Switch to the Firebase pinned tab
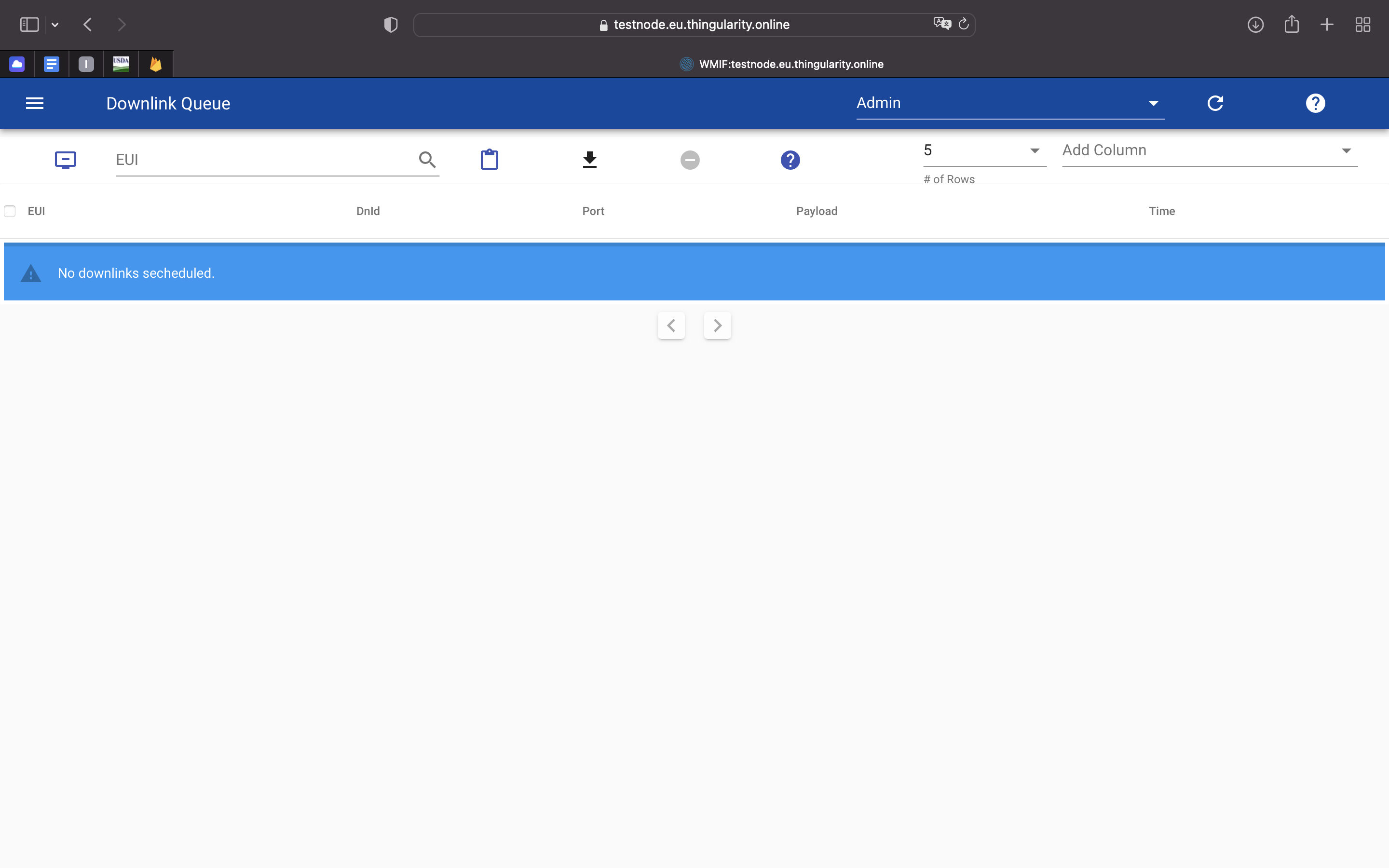Viewport: 1389px width, 868px height. click(156, 64)
